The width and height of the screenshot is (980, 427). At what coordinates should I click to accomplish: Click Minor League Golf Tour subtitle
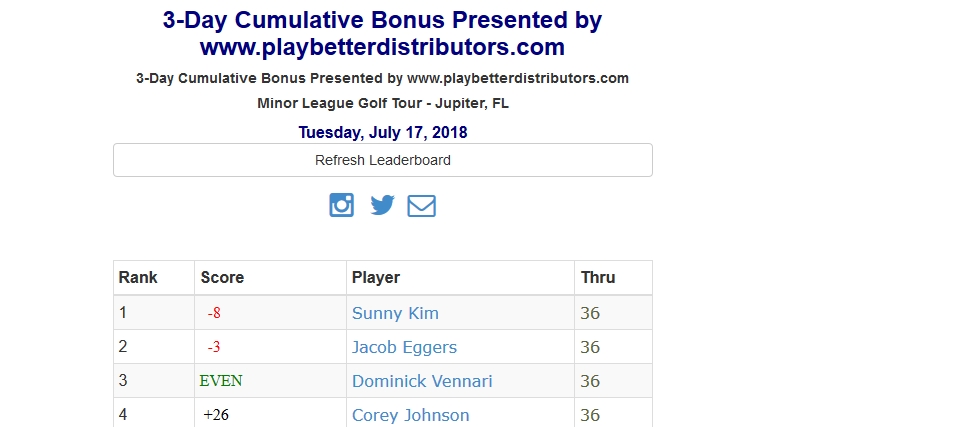382,104
